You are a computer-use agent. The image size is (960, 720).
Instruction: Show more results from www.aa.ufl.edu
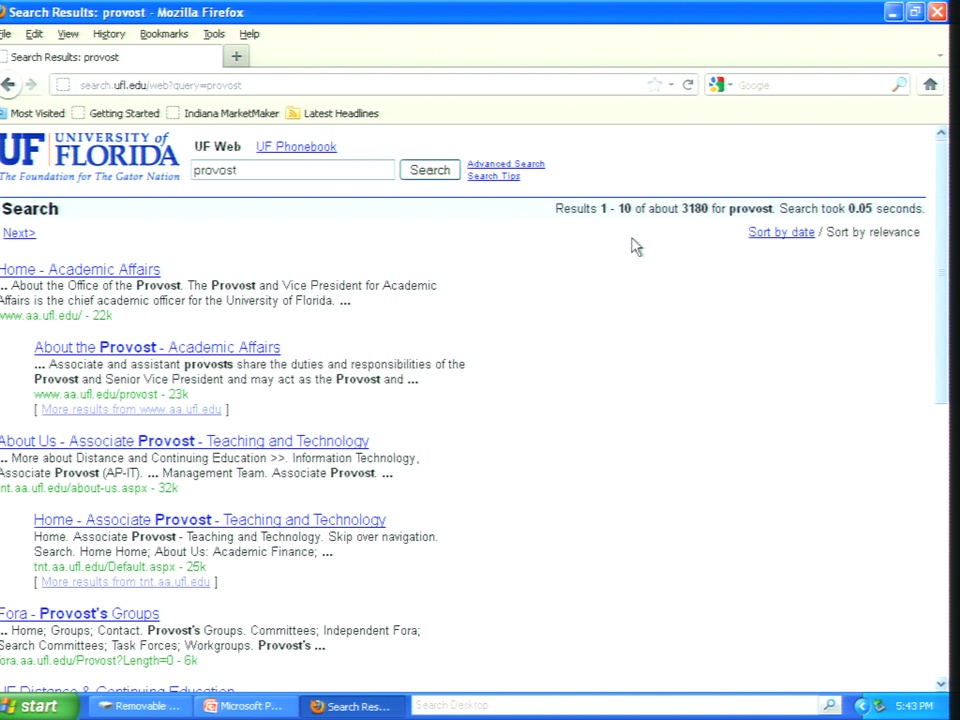point(131,410)
